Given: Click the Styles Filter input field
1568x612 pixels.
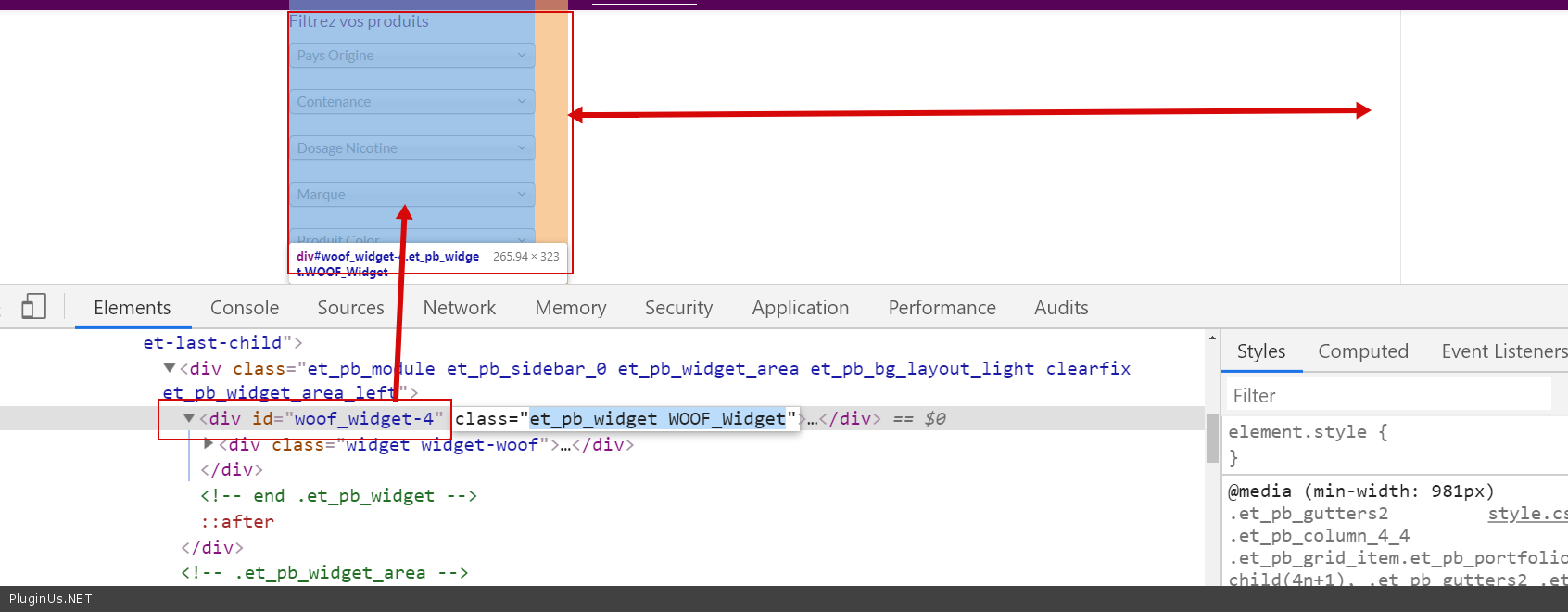Looking at the screenshot, I should point(1388,396).
